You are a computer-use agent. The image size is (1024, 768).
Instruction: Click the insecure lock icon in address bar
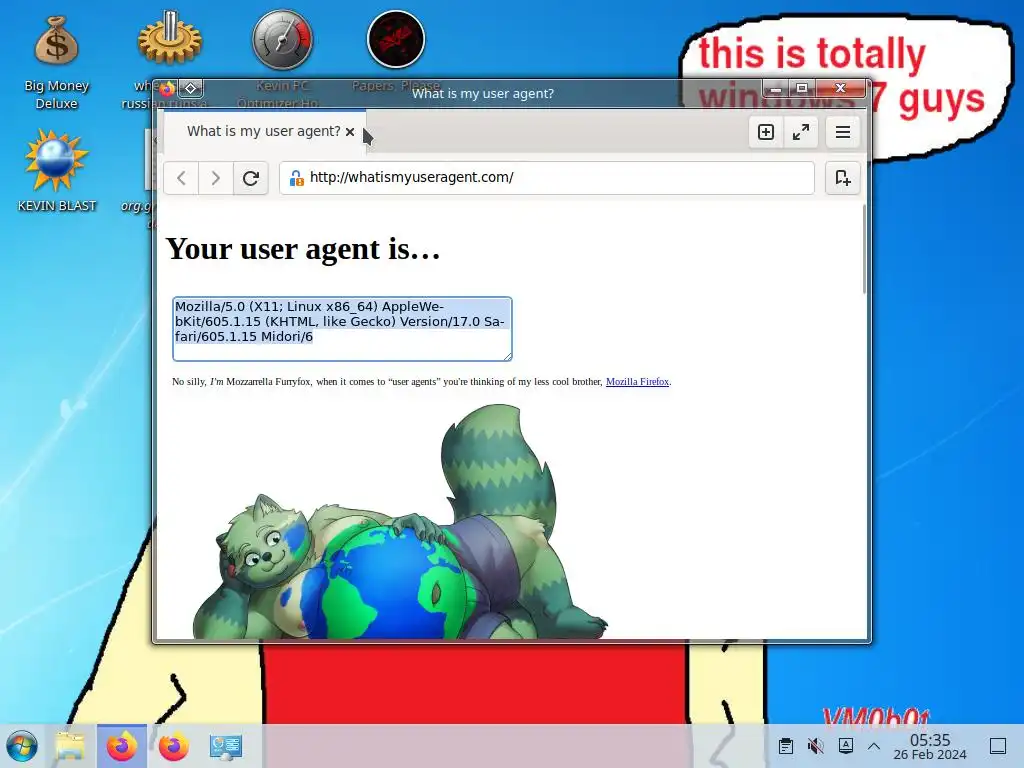pos(296,178)
